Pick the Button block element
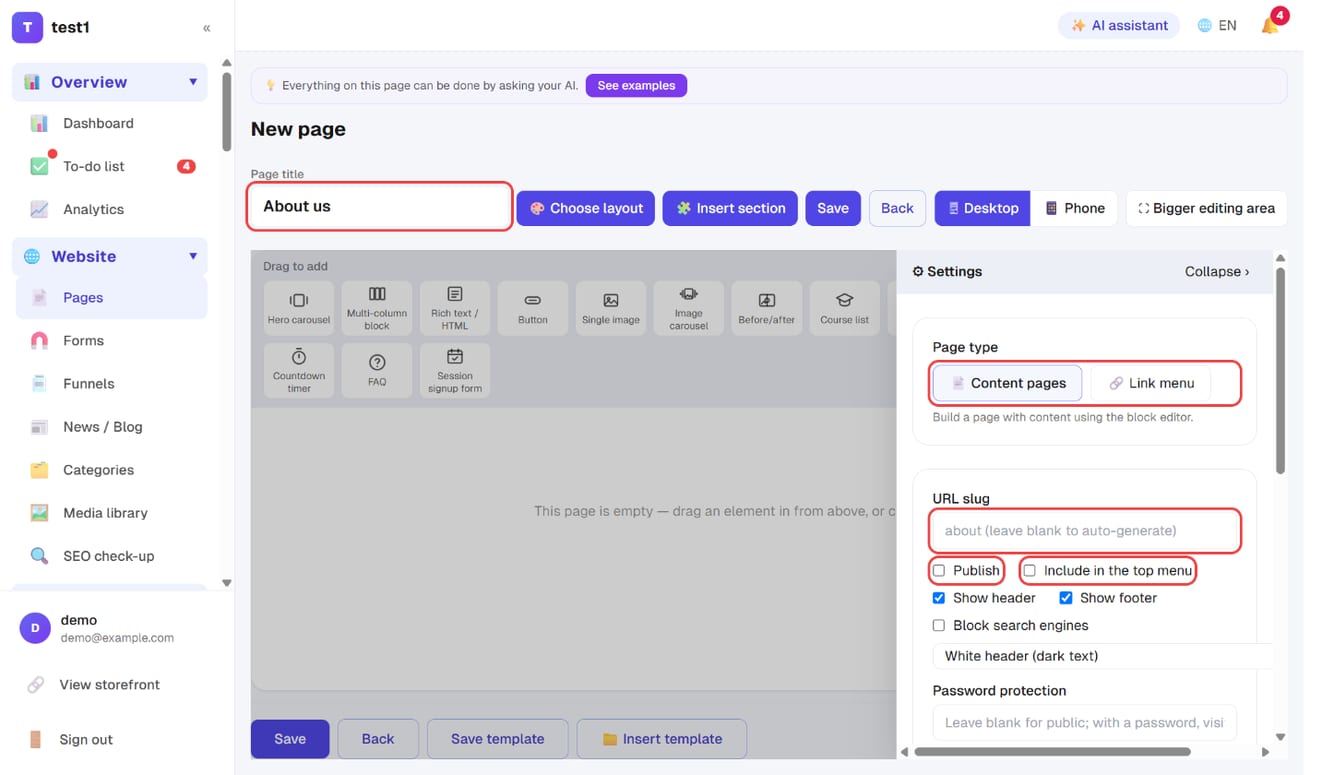 click(533, 307)
